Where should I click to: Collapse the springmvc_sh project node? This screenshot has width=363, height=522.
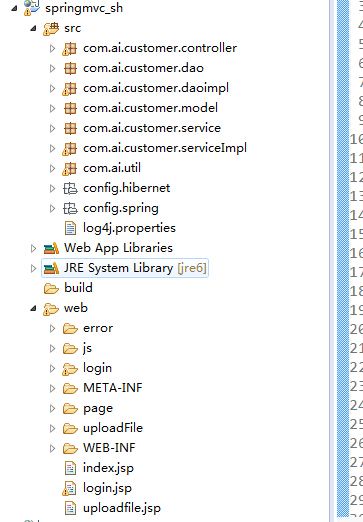tap(14, 8)
